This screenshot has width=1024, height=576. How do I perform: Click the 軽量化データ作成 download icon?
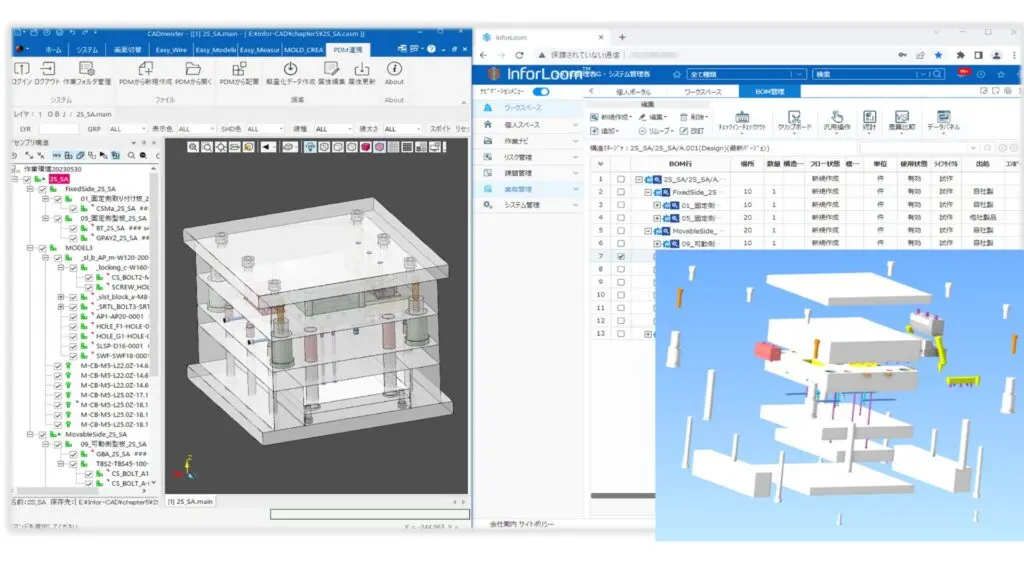pos(291,69)
